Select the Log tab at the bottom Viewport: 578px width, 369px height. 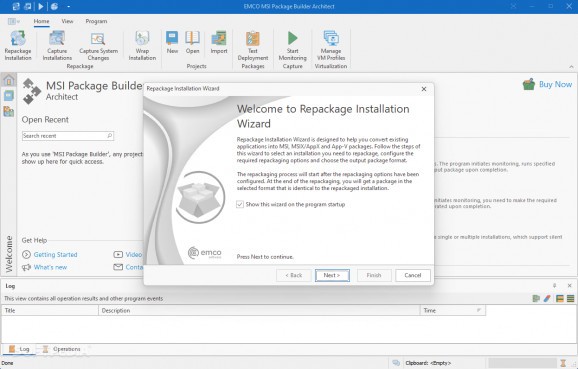coord(19,349)
